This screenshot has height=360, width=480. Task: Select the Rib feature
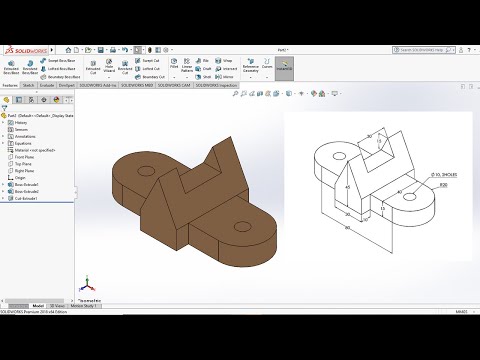pos(202,61)
